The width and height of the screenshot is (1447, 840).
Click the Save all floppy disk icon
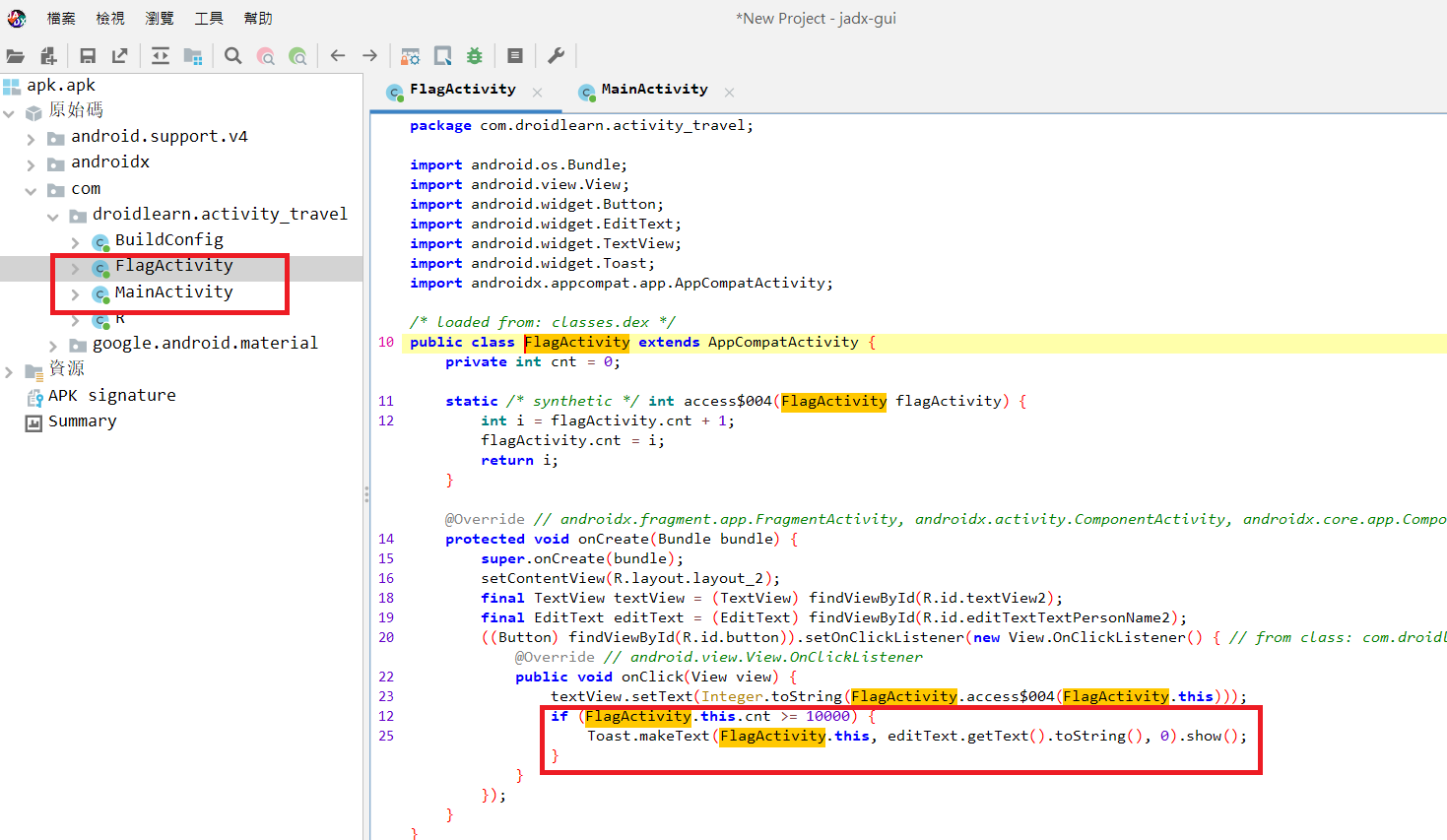tap(88, 56)
